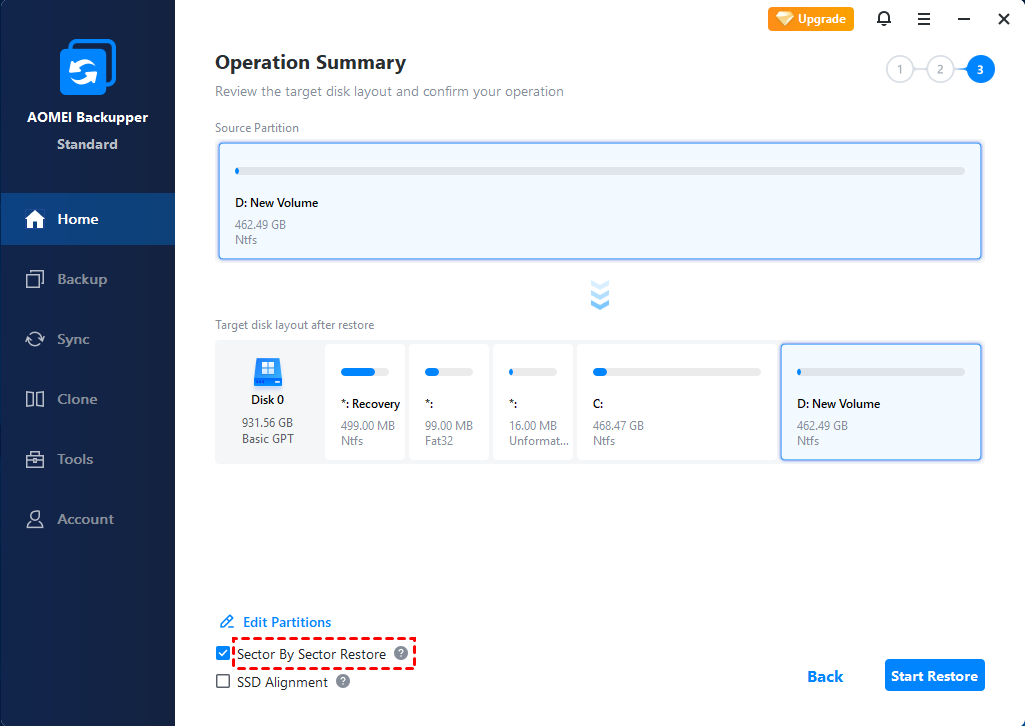
Task: Click the help icon beside SSD Alignment
Action: 343,681
